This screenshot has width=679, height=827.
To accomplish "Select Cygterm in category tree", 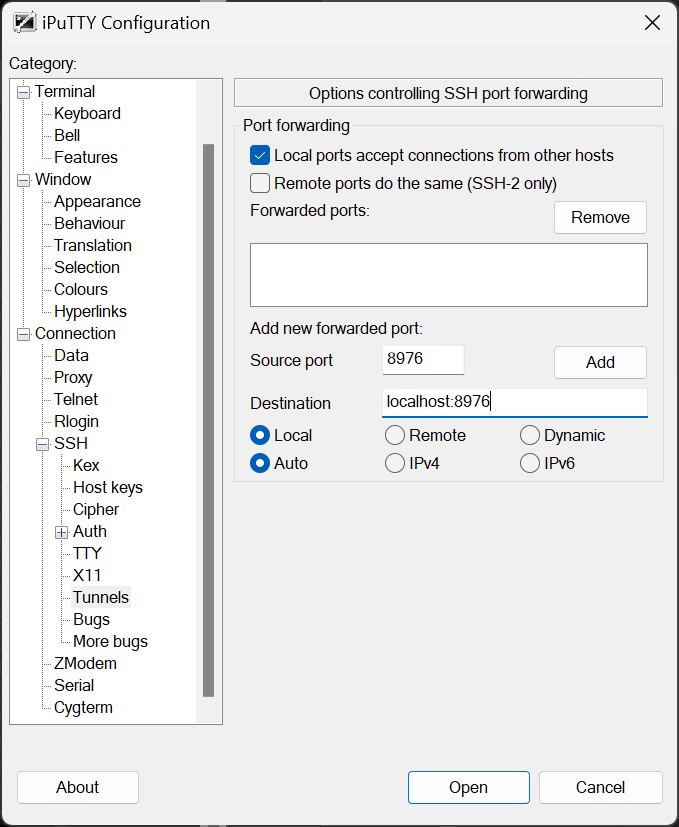I will tap(83, 708).
